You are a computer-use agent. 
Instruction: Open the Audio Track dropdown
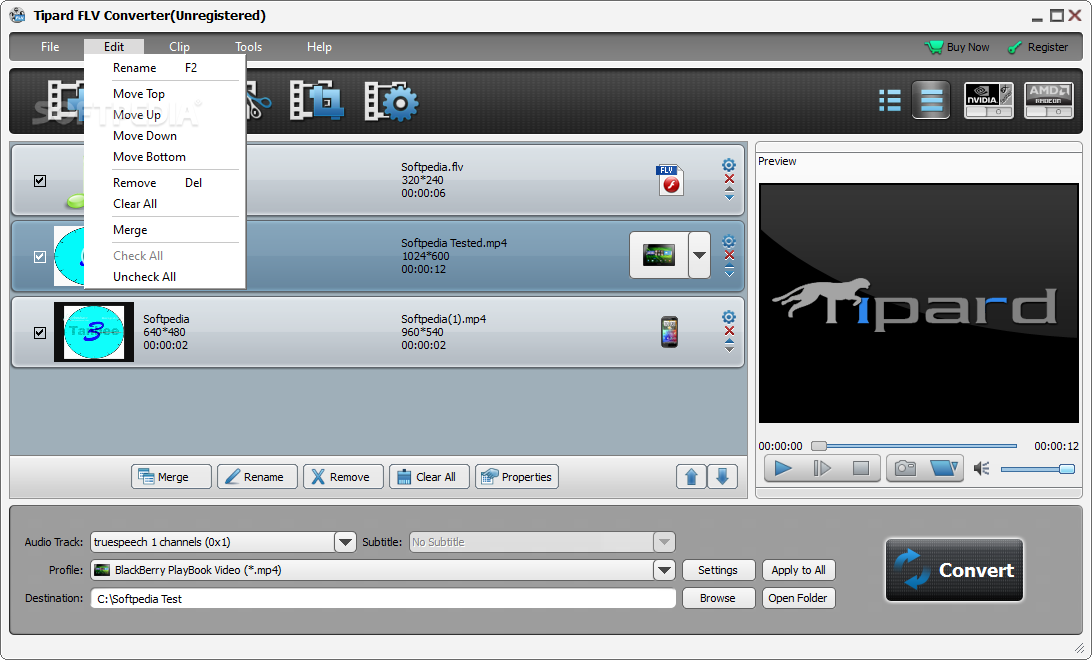(x=345, y=542)
